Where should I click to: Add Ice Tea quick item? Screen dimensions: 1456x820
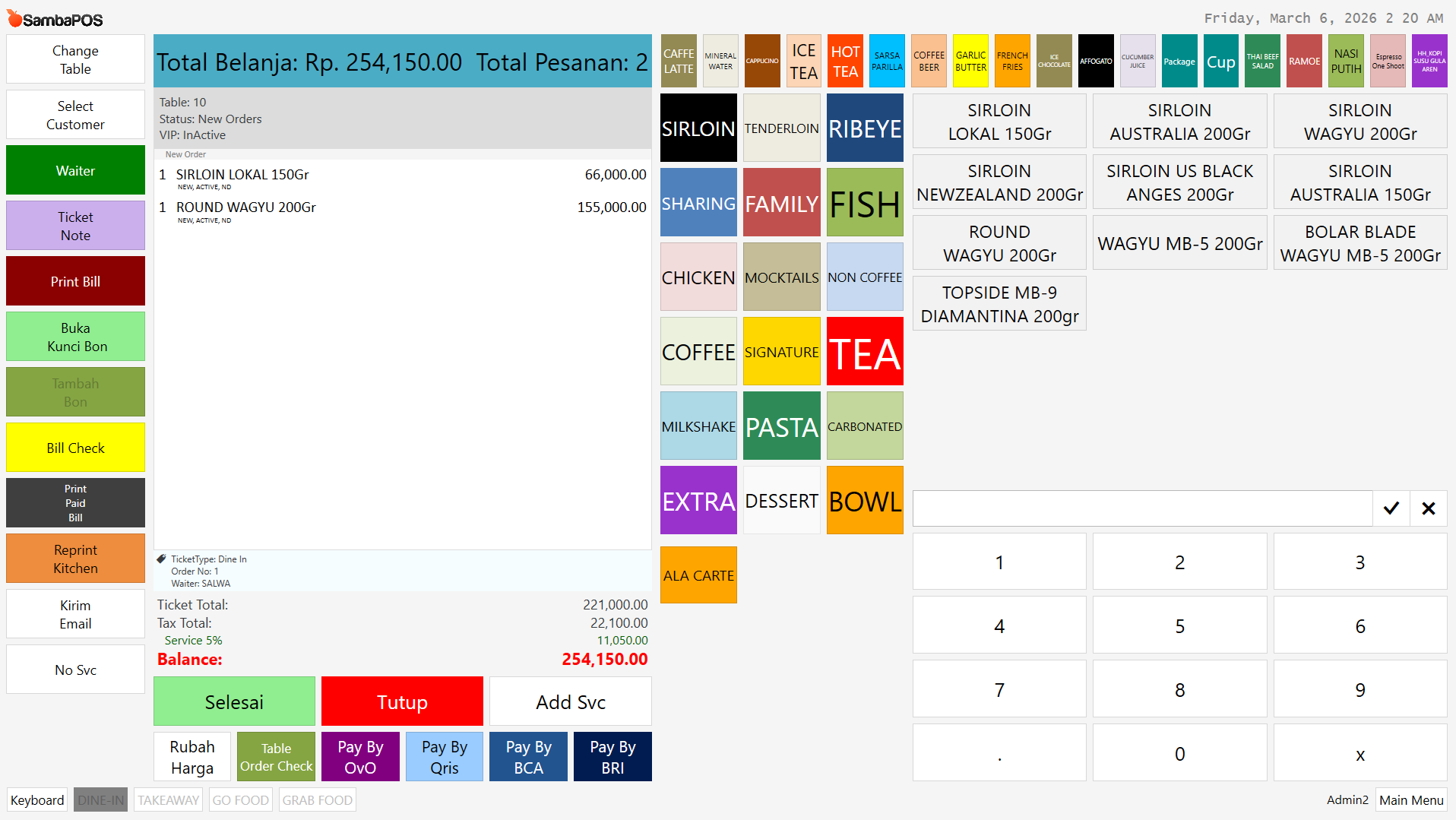coord(803,62)
